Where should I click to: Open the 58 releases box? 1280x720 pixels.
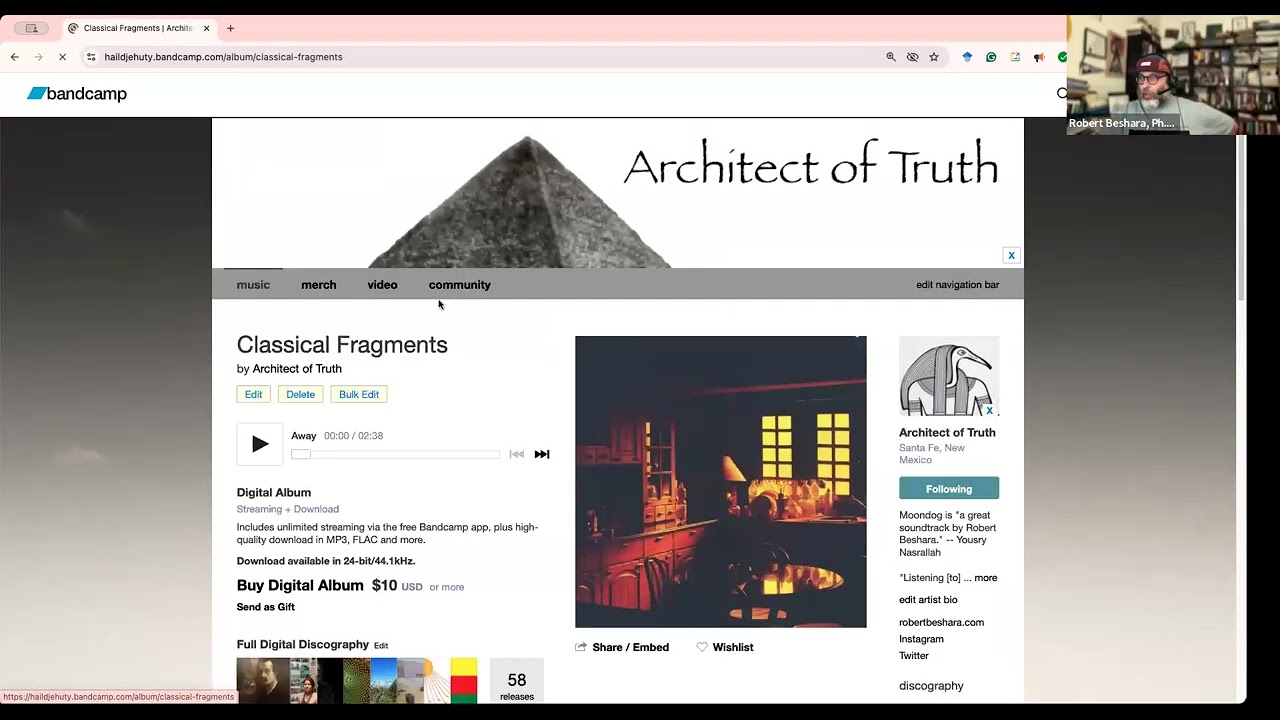click(x=517, y=681)
